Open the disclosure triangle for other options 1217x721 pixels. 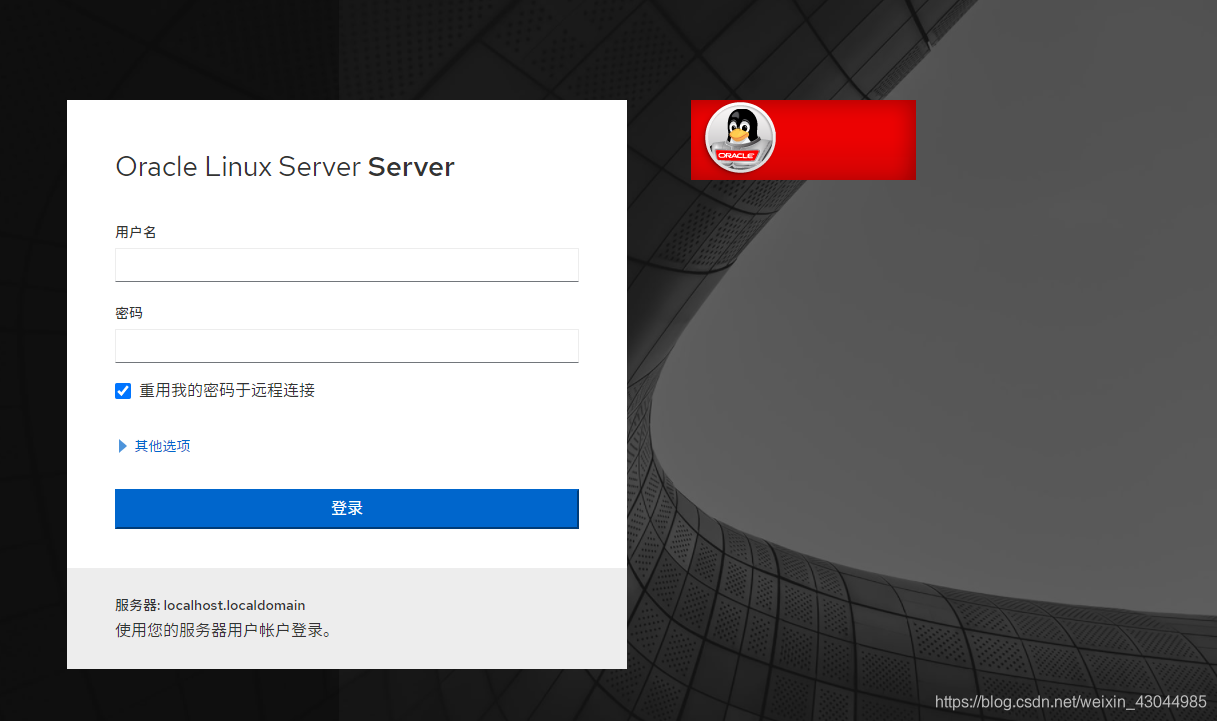tap(122, 446)
